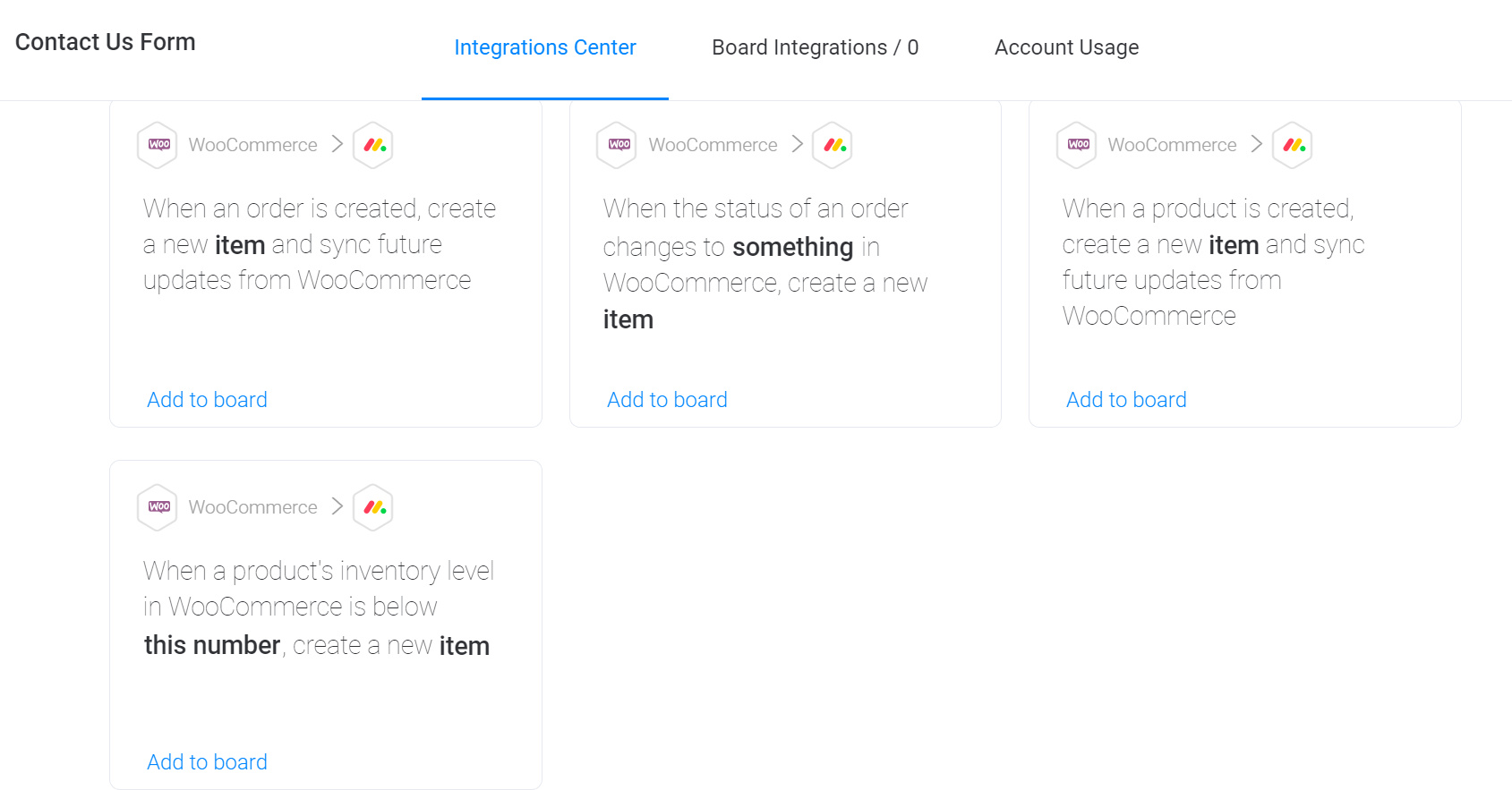1512x790 pixels.
Task: Click WooCommerce icon in order-status recipe card
Action: (x=618, y=145)
